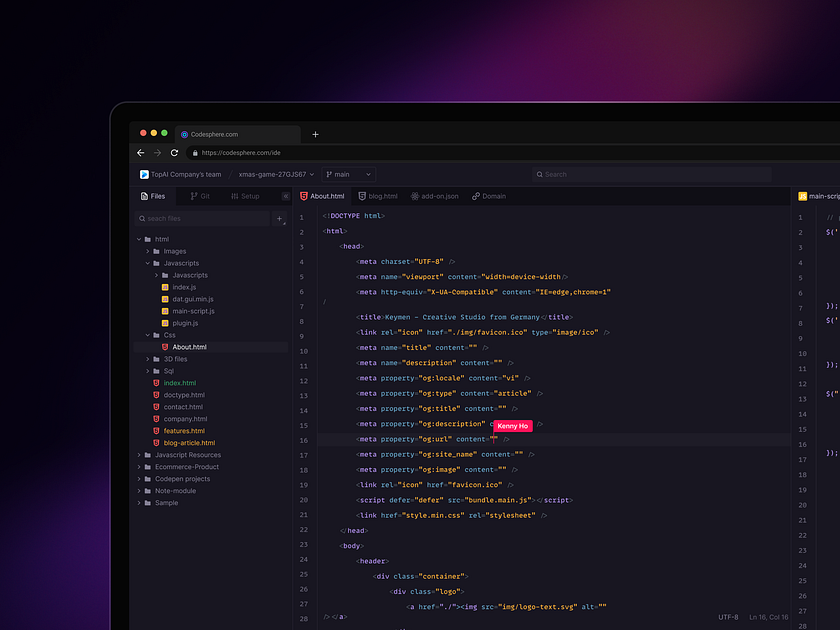Click the TopAI Company's team logo icon
Image resolution: width=840 pixels, height=630 pixels.
pos(144,175)
